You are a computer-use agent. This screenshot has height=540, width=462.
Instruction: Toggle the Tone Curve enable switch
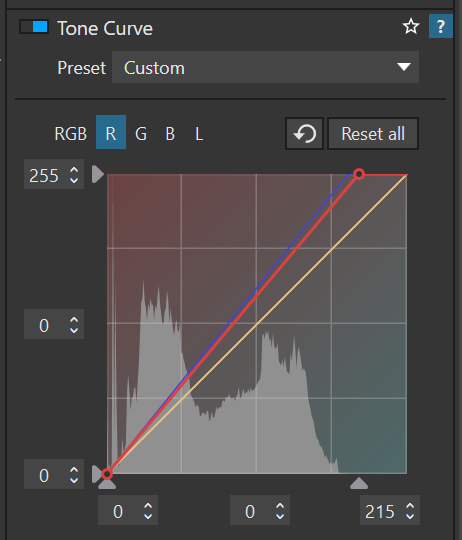point(34,27)
